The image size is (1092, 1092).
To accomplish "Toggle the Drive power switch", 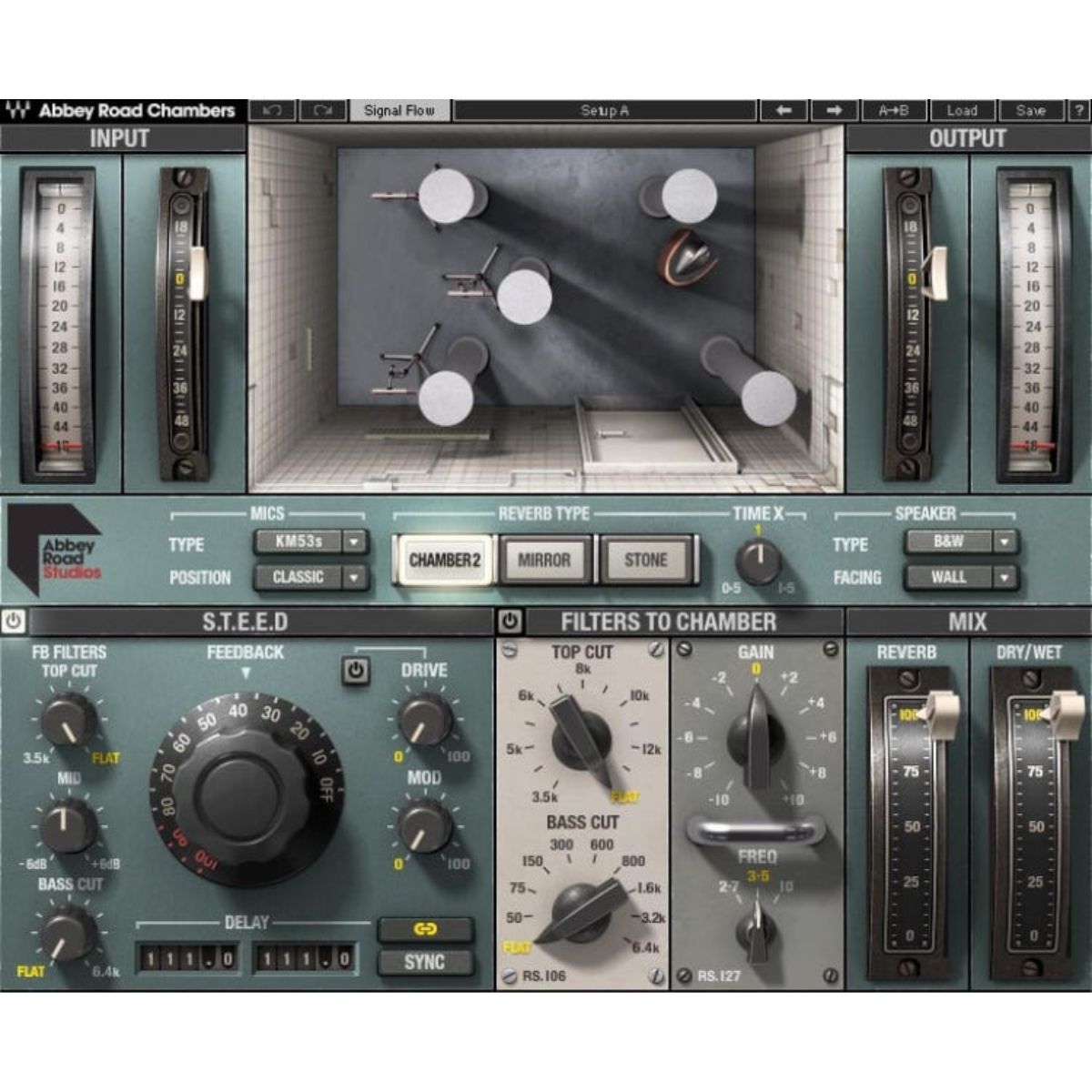I will 356,671.
